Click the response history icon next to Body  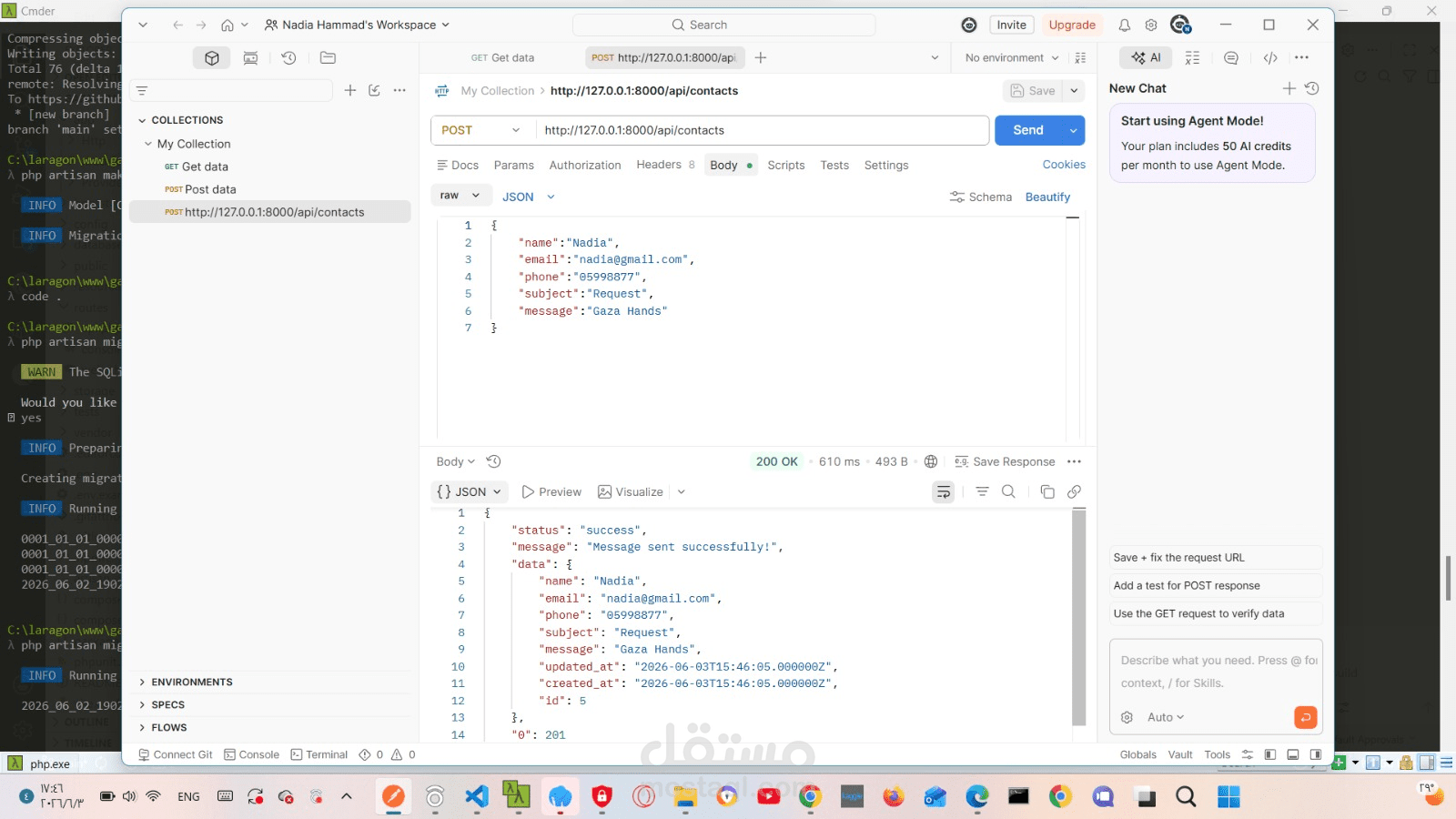(x=494, y=461)
